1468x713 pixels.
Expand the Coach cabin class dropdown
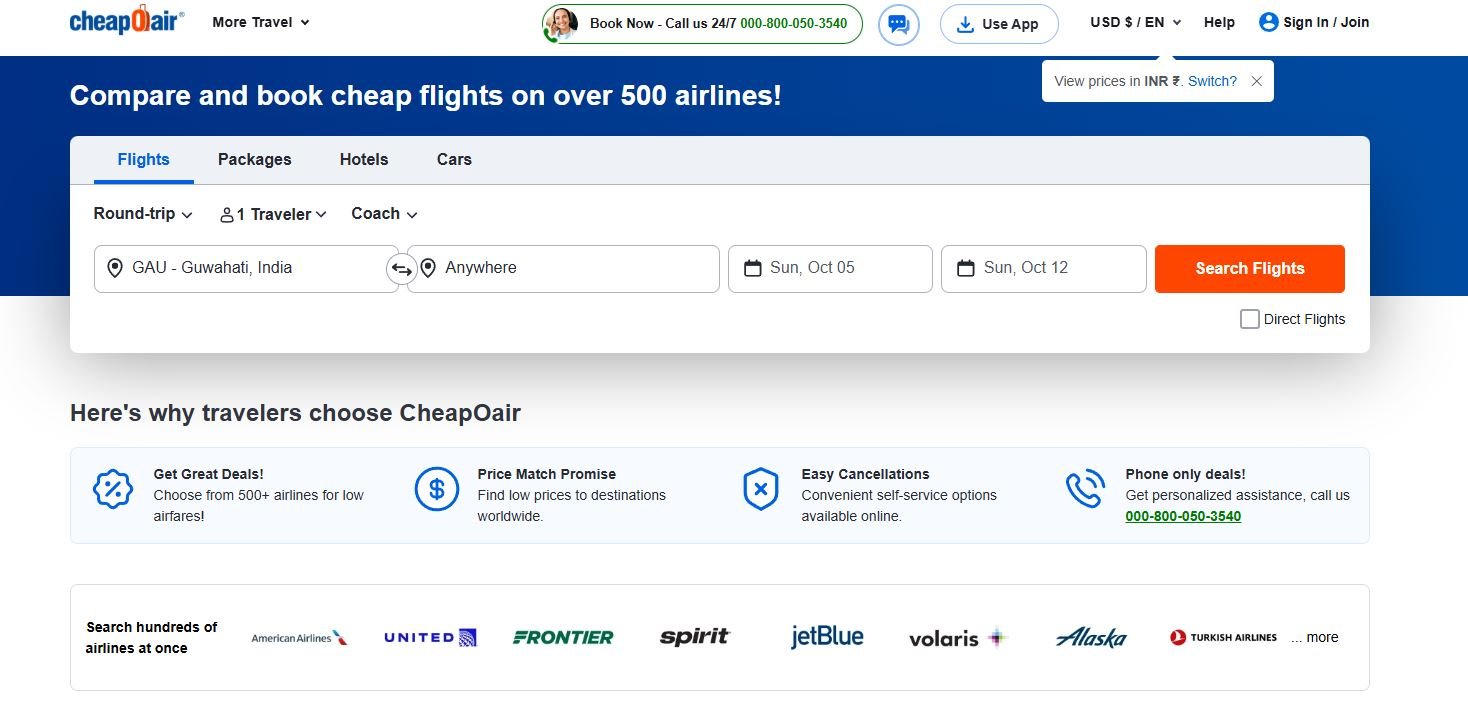(384, 214)
